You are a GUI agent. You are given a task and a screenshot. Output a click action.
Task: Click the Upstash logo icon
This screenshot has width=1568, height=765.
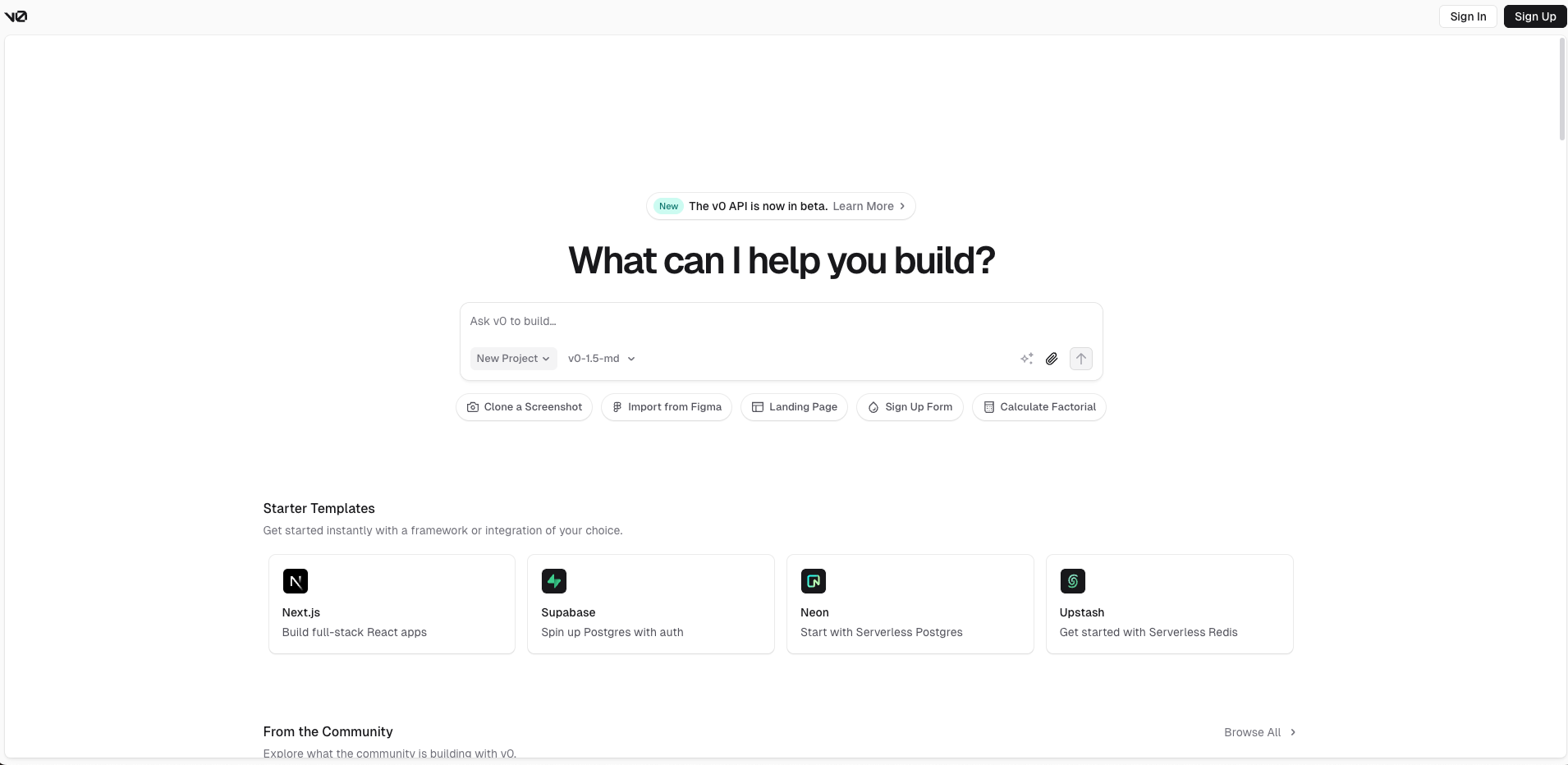(1073, 581)
